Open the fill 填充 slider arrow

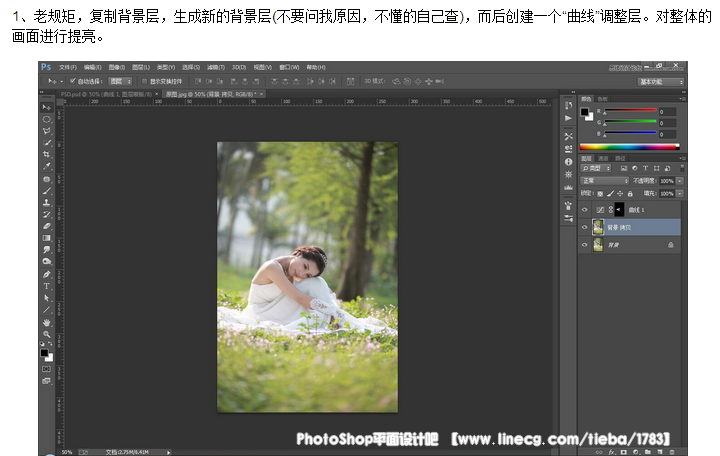[x=680, y=194]
